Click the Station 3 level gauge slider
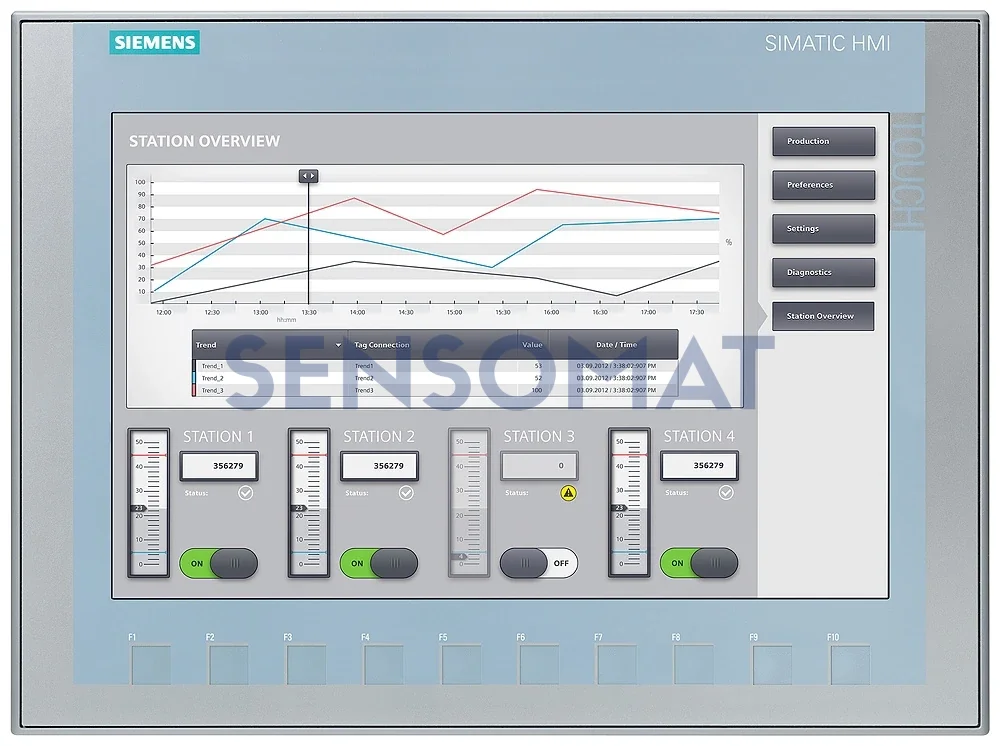The image size is (1000, 746). pos(469,503)
